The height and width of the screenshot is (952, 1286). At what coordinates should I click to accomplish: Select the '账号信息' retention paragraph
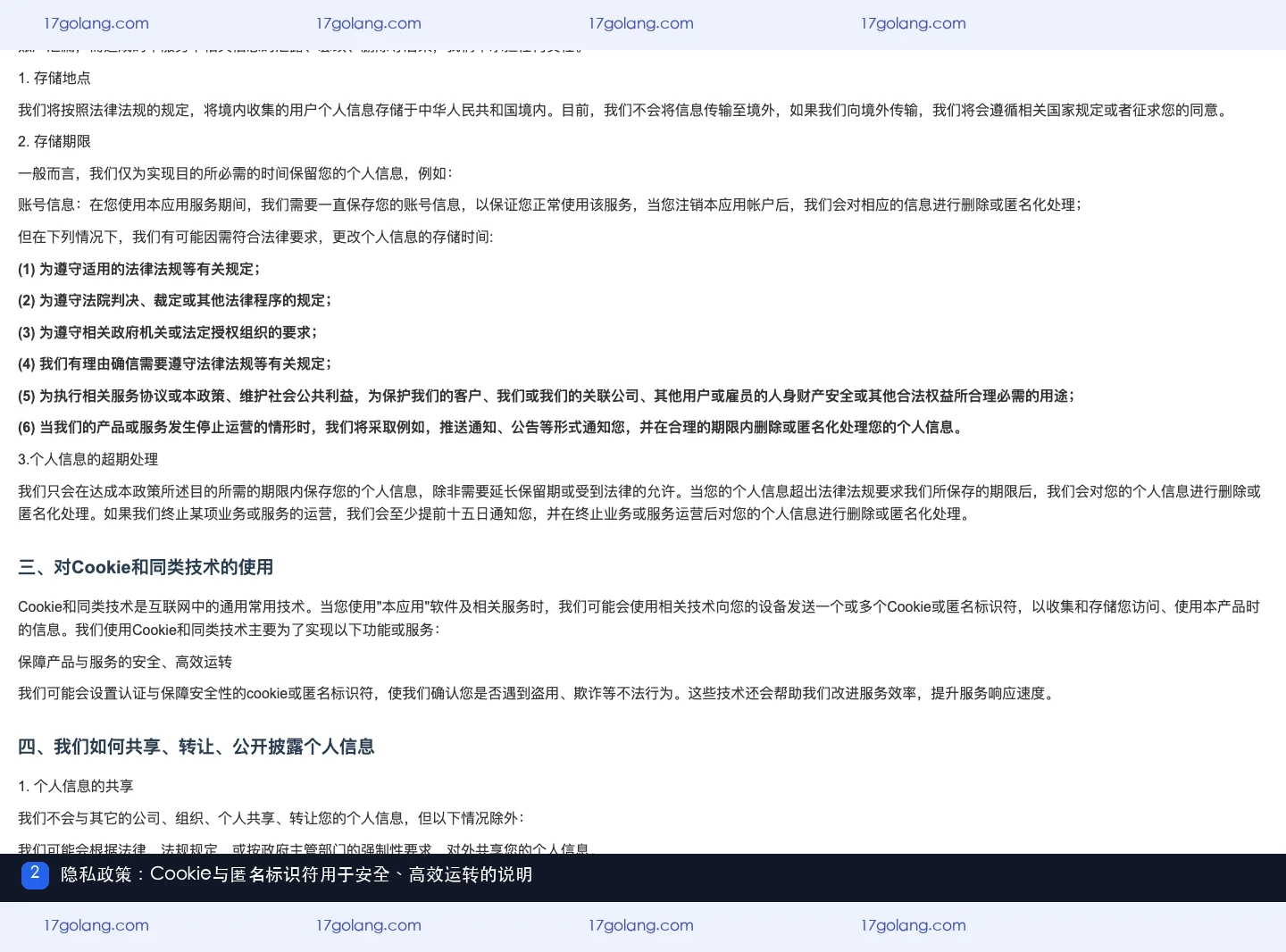pos(550,205)
